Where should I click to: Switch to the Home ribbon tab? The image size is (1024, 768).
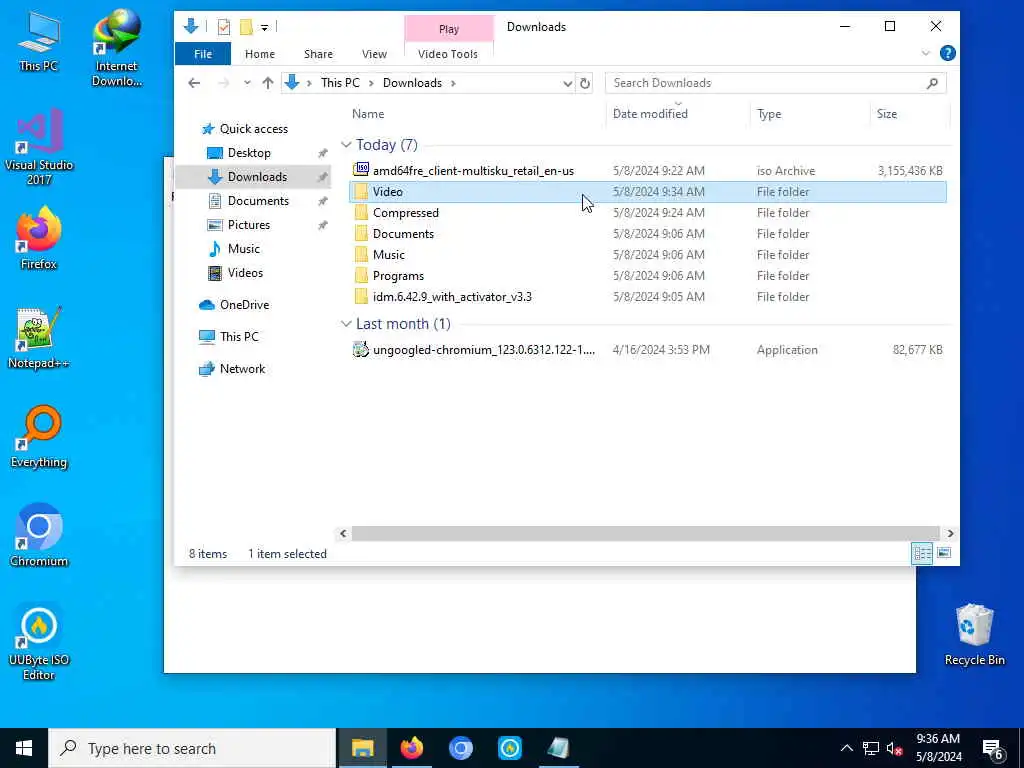260,54
